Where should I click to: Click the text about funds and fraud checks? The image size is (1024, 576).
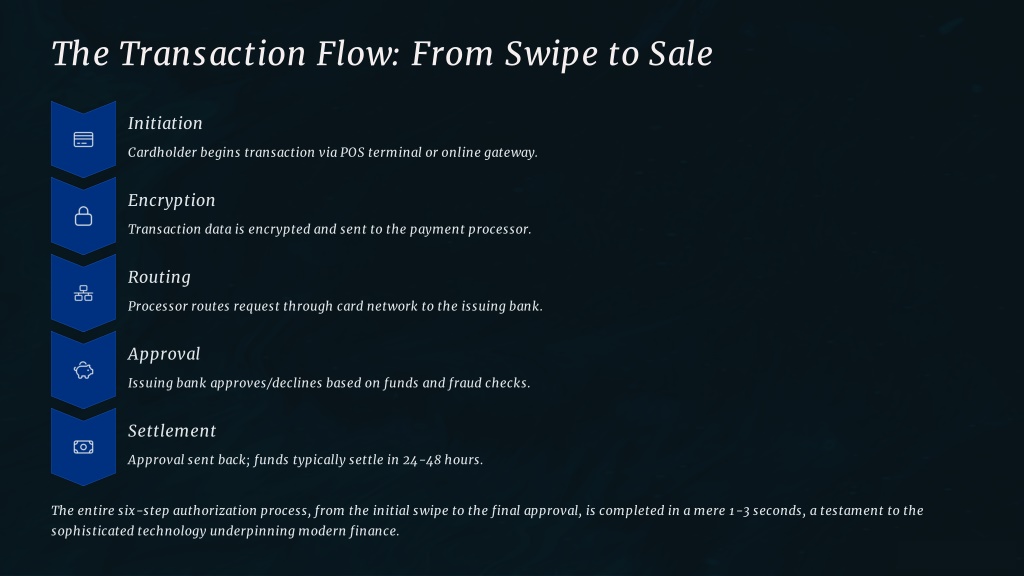[328, 383]
